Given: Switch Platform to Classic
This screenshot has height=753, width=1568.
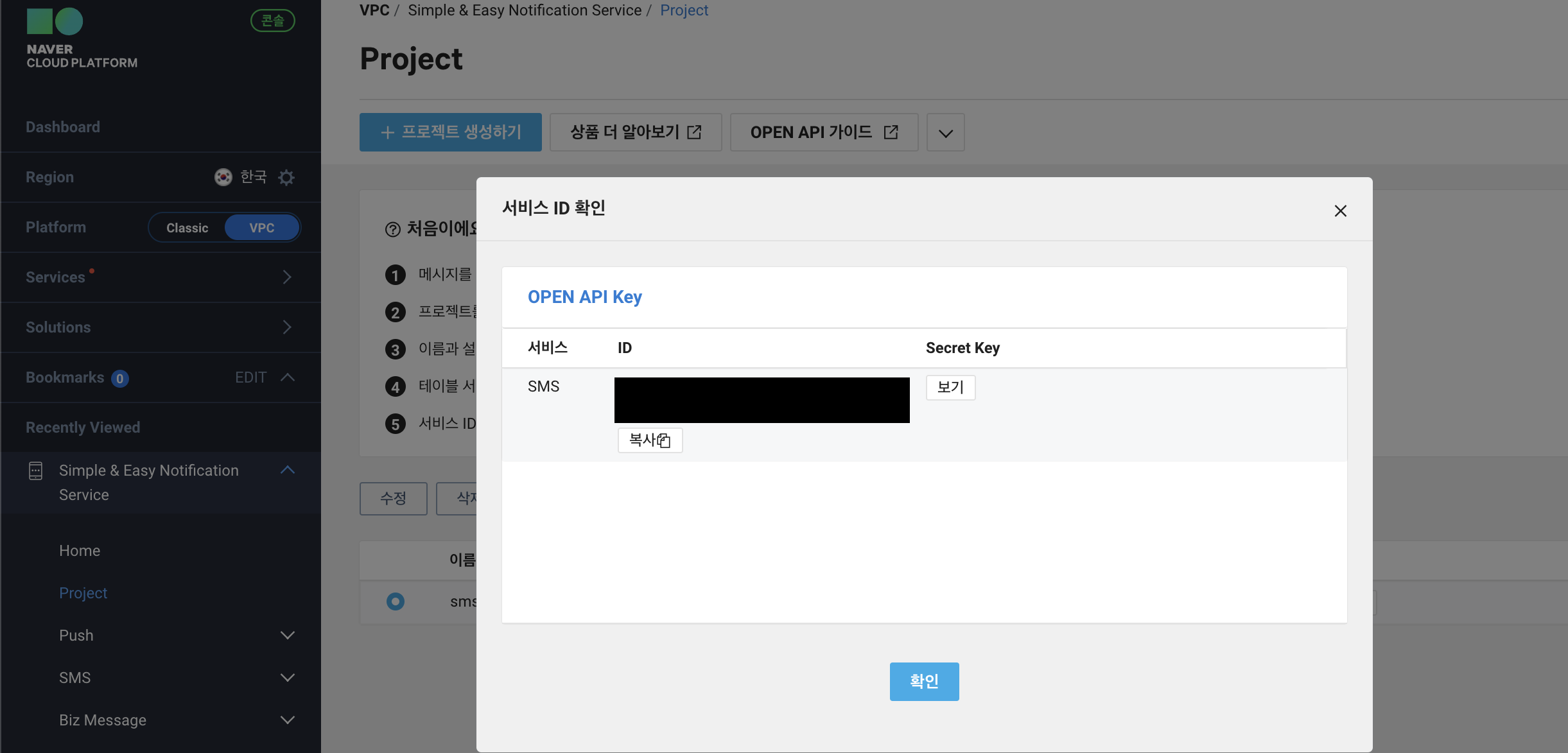Looking at the screenshot, I should [187, 227].
